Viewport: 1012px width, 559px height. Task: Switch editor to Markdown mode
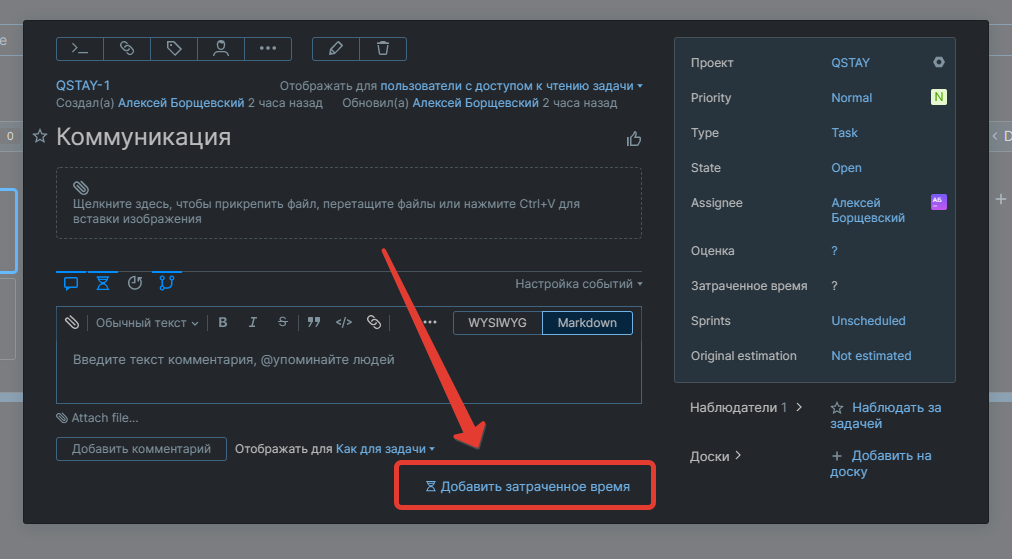coord(587,323)
